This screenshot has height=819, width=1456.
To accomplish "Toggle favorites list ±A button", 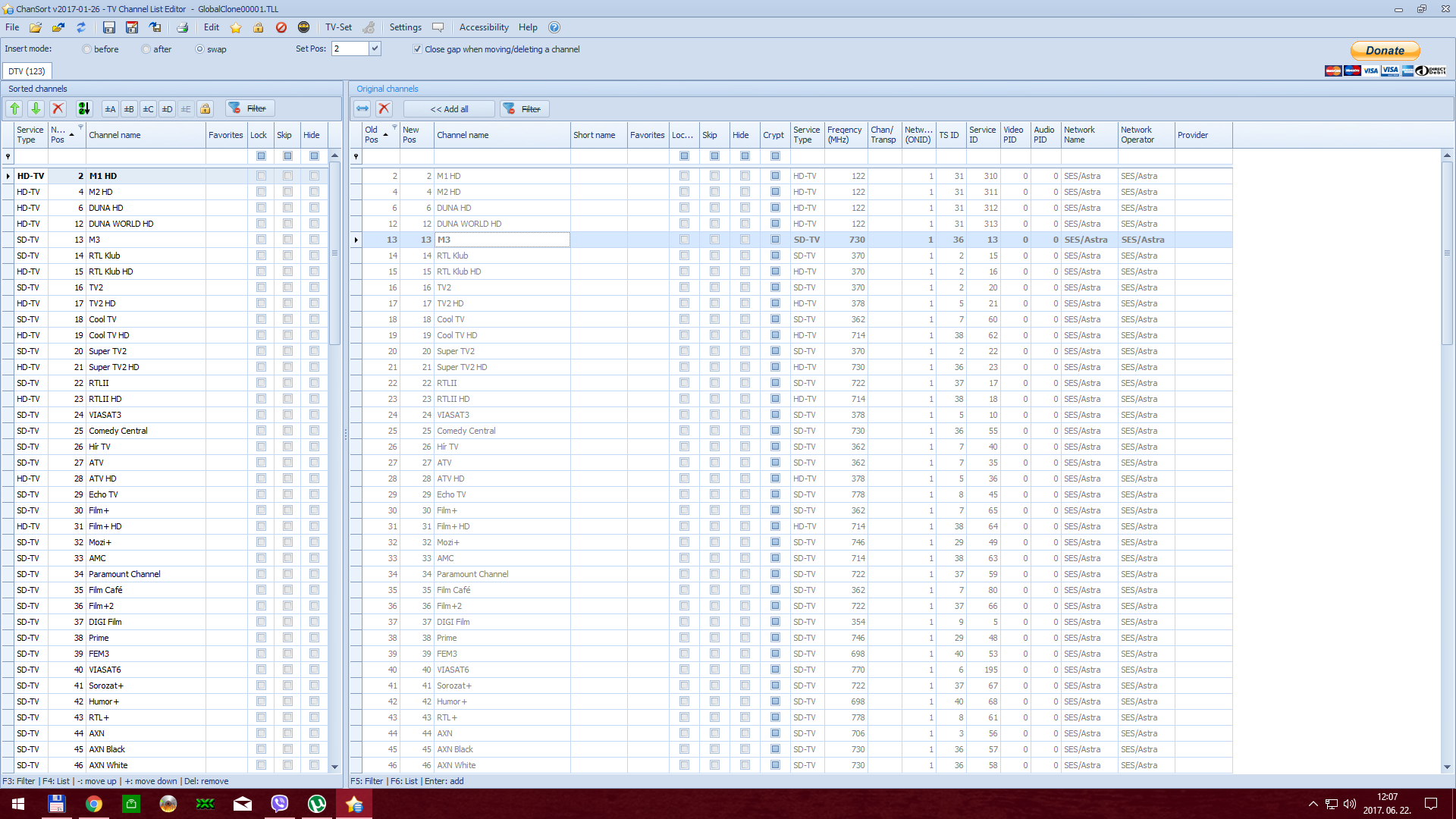I will pyautogui.click(x=110, y=108).
